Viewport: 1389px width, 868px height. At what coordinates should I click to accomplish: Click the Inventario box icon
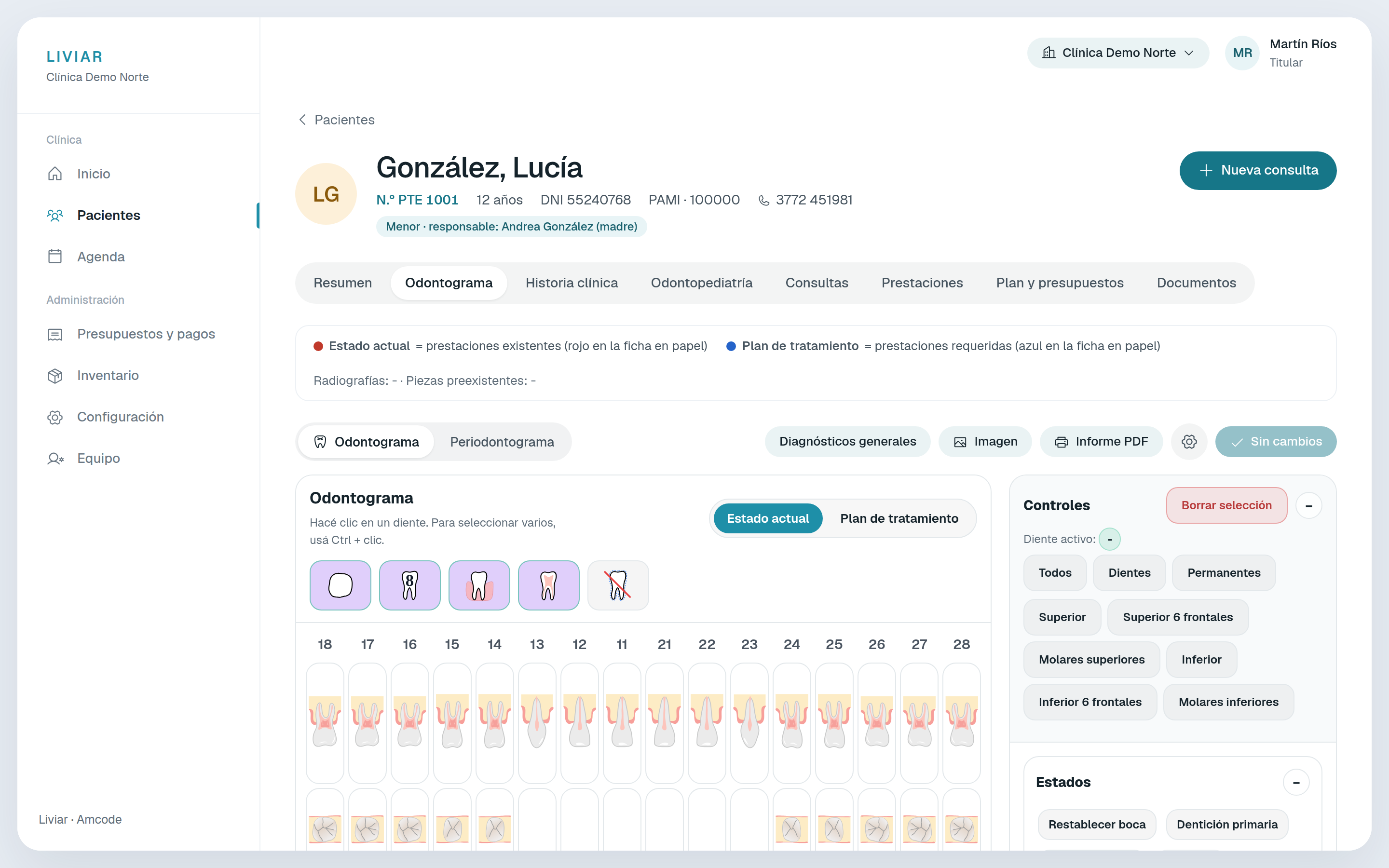coord(55,376)
